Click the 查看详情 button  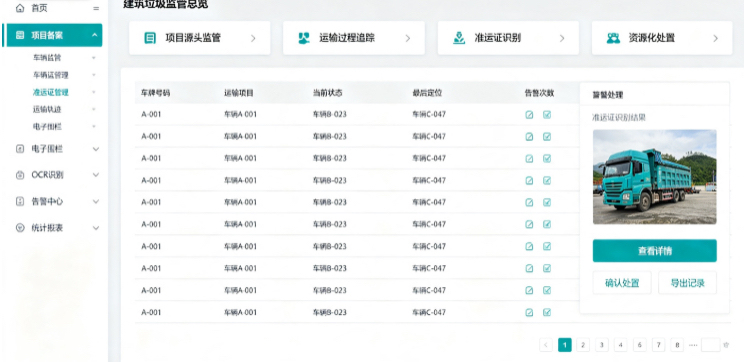[654, 251]
